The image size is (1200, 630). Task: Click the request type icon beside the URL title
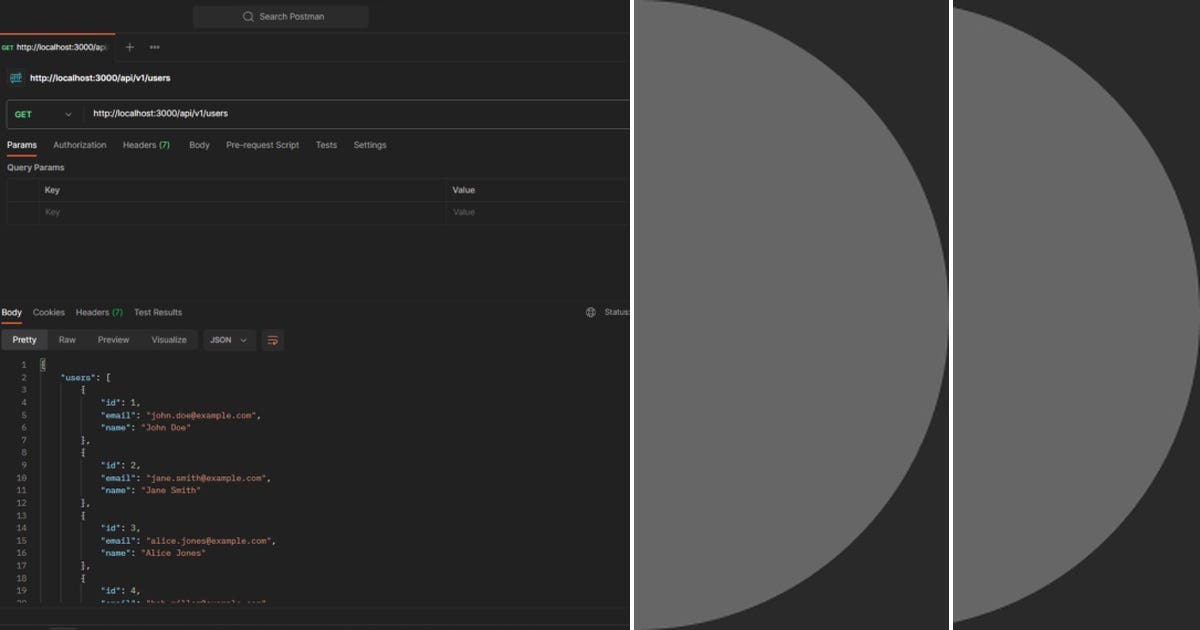click(17, 77)
